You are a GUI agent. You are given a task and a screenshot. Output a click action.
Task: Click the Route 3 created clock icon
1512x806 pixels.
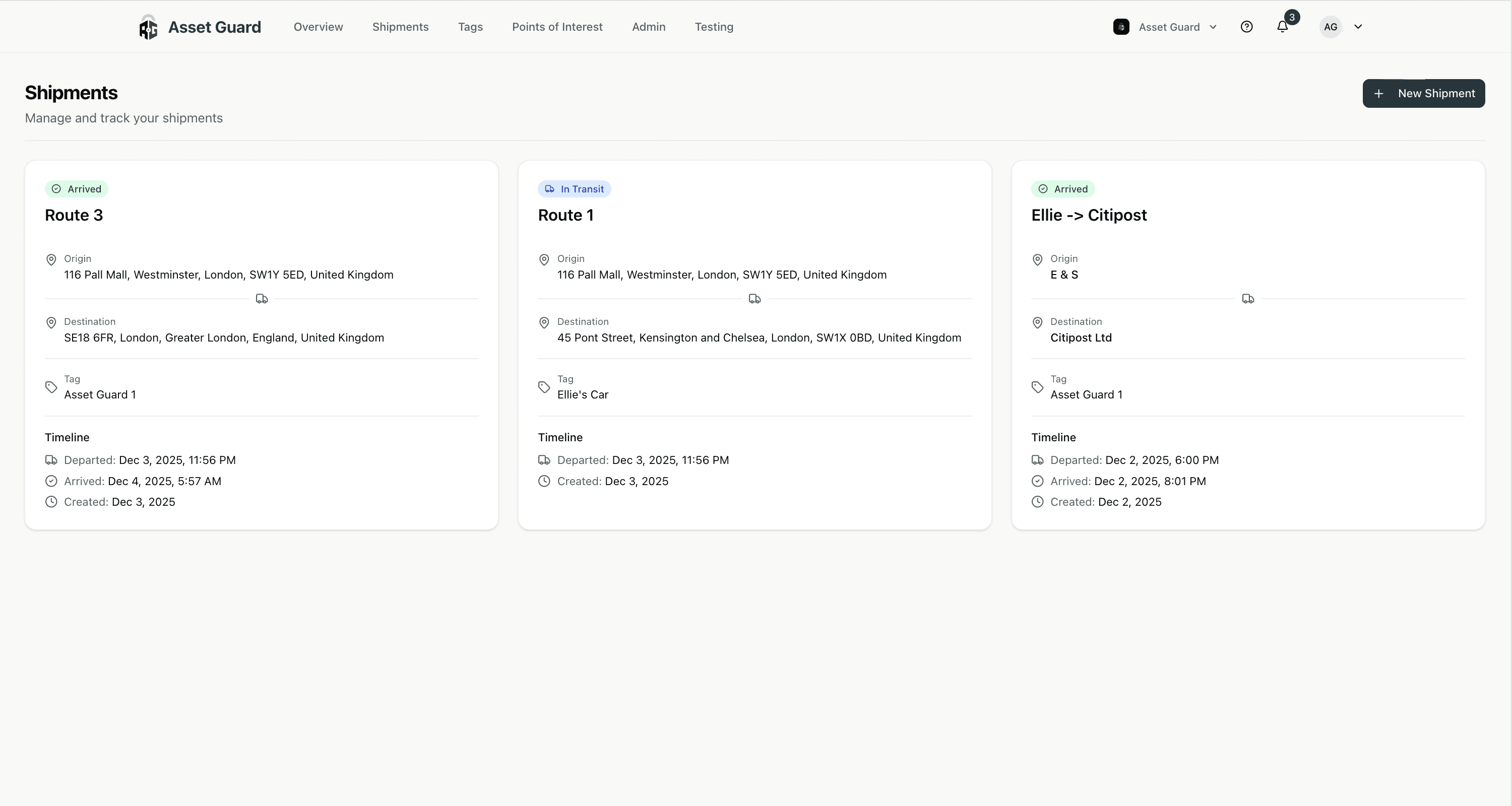coord(51,502)
